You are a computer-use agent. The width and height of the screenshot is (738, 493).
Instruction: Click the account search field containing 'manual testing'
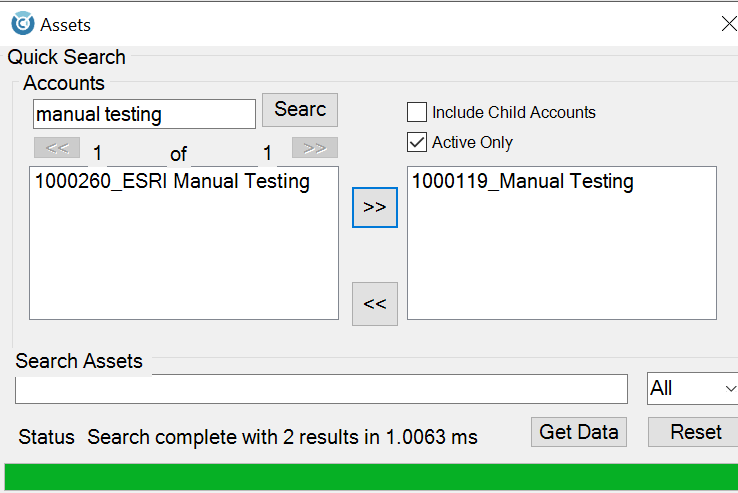pos(144,114)
